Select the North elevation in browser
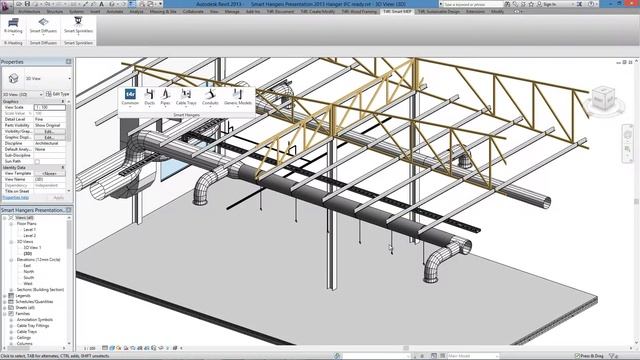Viewport: 640px width, 360px height. click(29, 272)
